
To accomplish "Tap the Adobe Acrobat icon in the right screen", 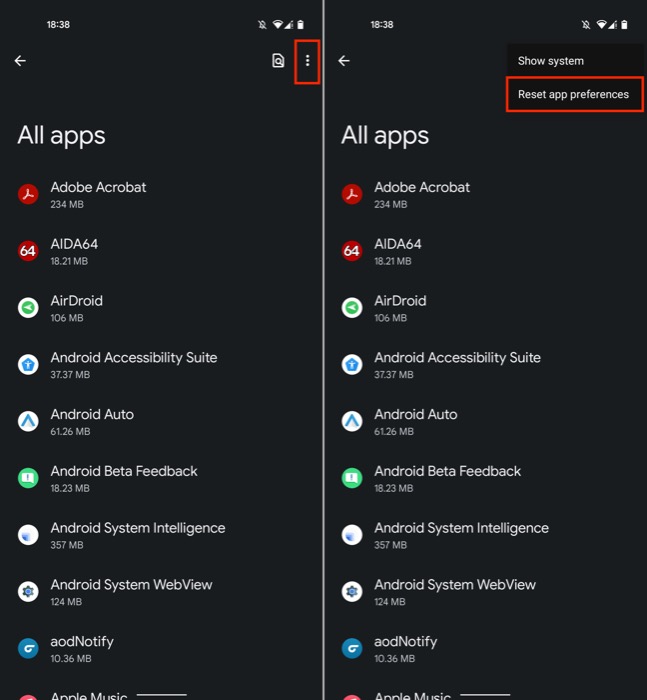I will (352, 194).
